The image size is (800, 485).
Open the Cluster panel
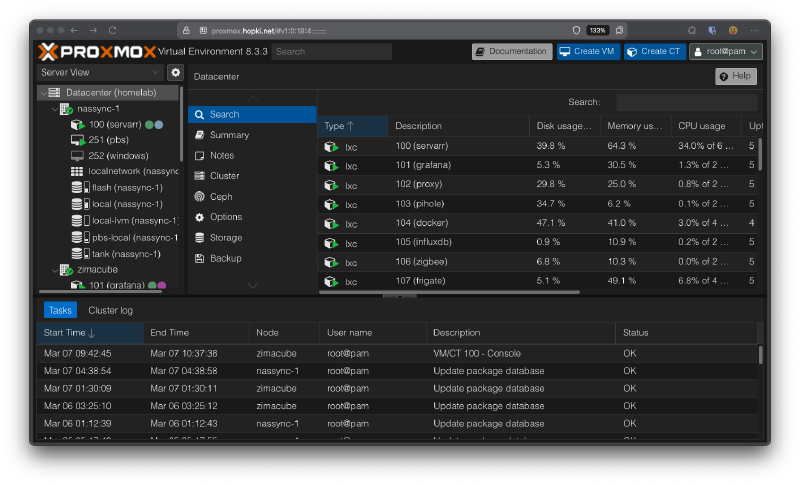click(224, 176)
